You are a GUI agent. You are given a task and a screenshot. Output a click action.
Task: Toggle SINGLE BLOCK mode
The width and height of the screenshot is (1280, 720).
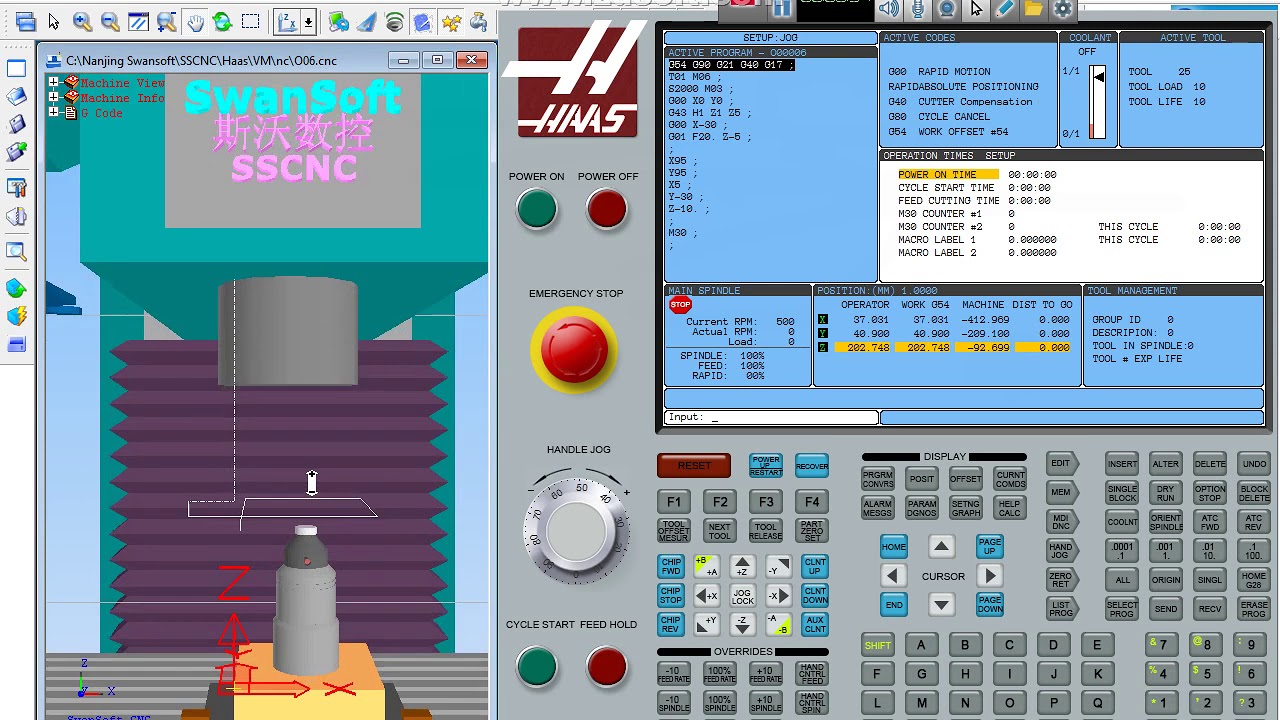[x=1122, y=494]
